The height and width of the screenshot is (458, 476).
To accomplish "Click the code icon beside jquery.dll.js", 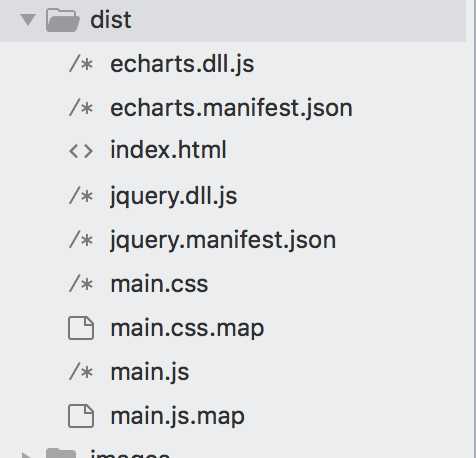I will tap(81, 196).
